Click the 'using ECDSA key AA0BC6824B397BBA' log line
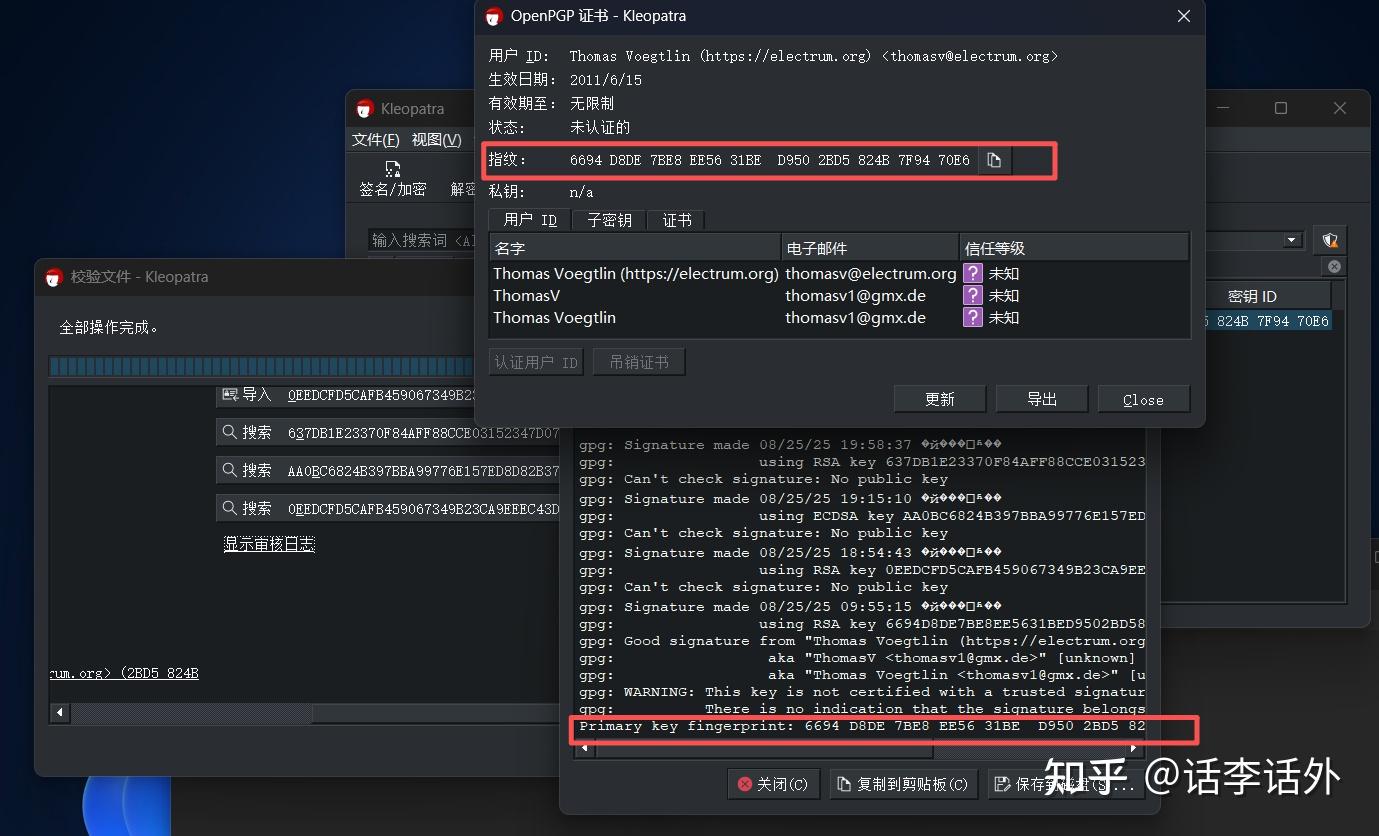Screen dimensions: 1379x836 click(x=862, y=516)
